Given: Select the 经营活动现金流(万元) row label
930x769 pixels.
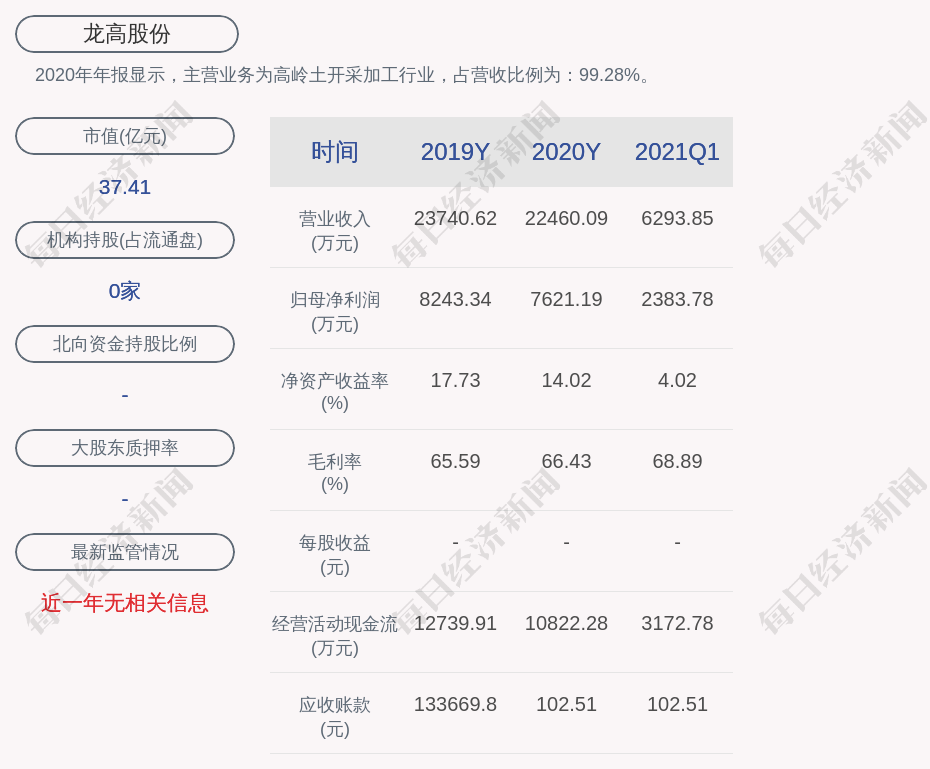Looking at the screenshot, I should [x=335, y=636].
